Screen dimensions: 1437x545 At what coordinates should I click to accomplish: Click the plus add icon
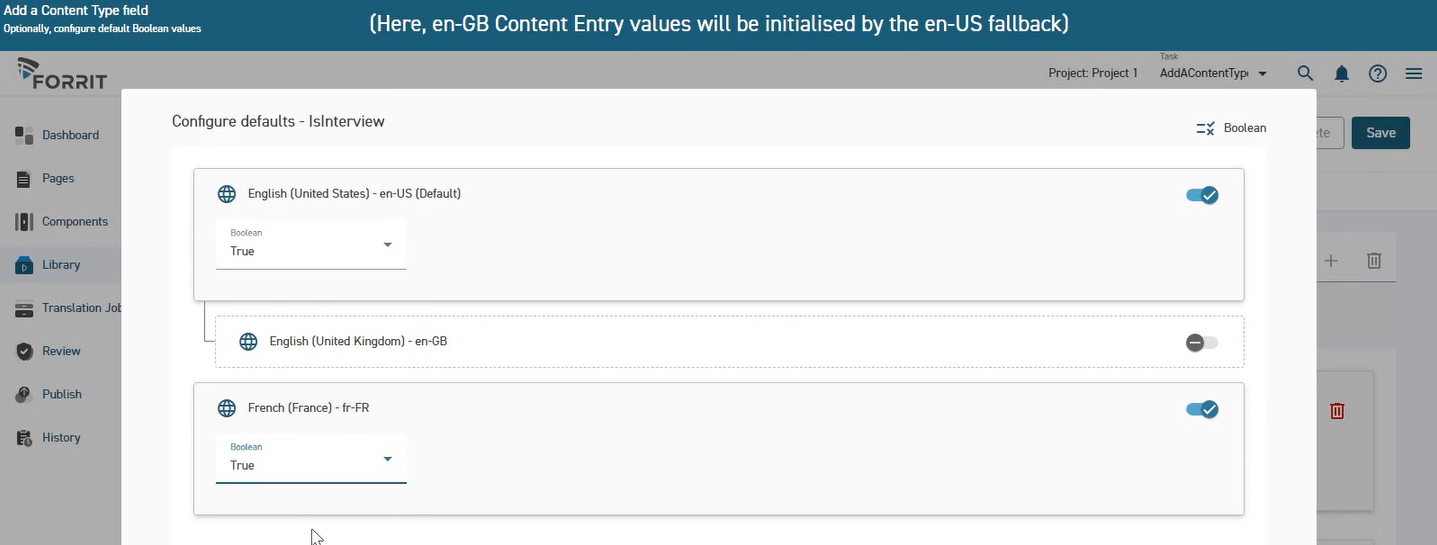pos(1331,261)
